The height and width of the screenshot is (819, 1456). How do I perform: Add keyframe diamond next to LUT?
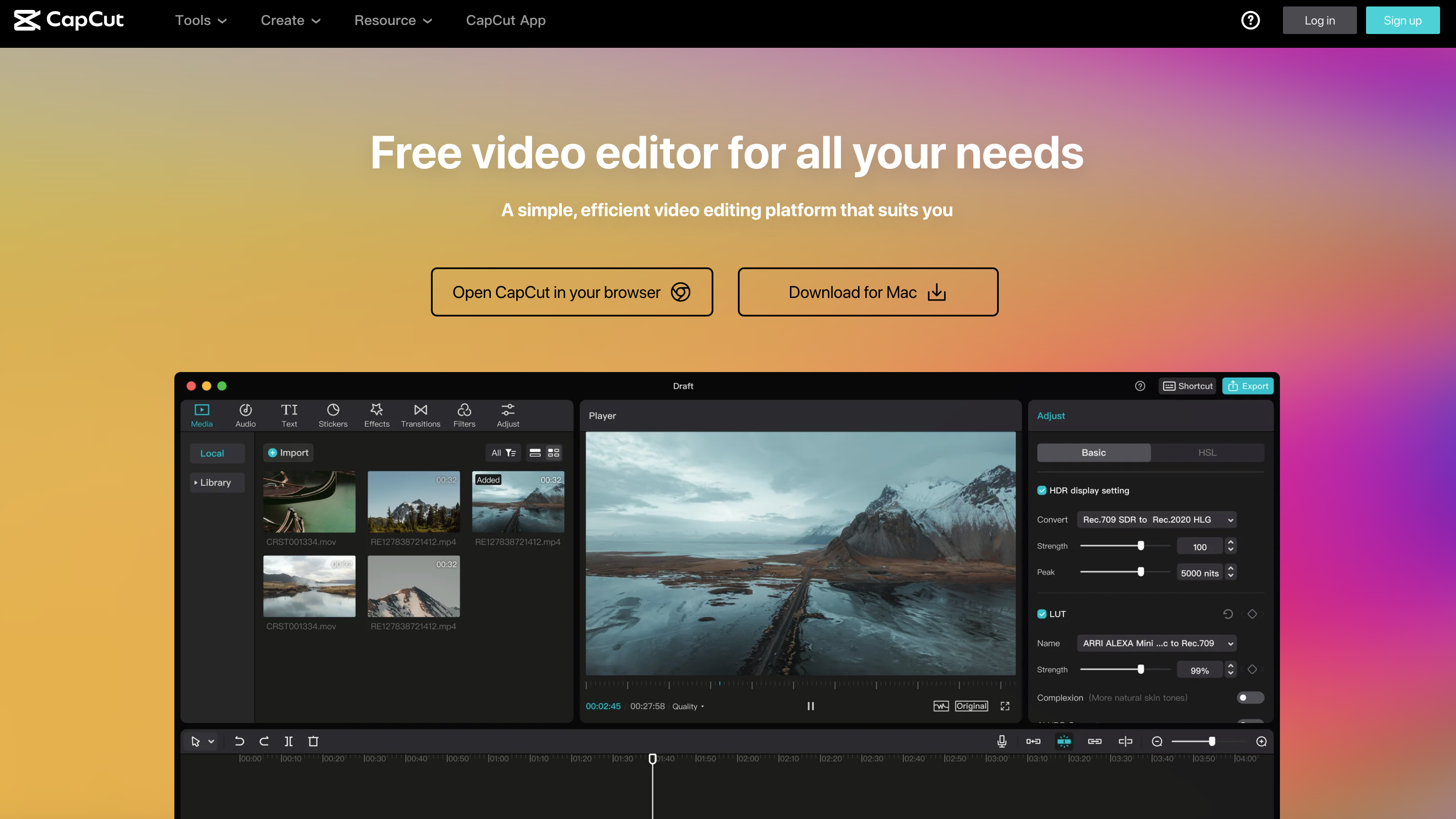[1252, 614]
